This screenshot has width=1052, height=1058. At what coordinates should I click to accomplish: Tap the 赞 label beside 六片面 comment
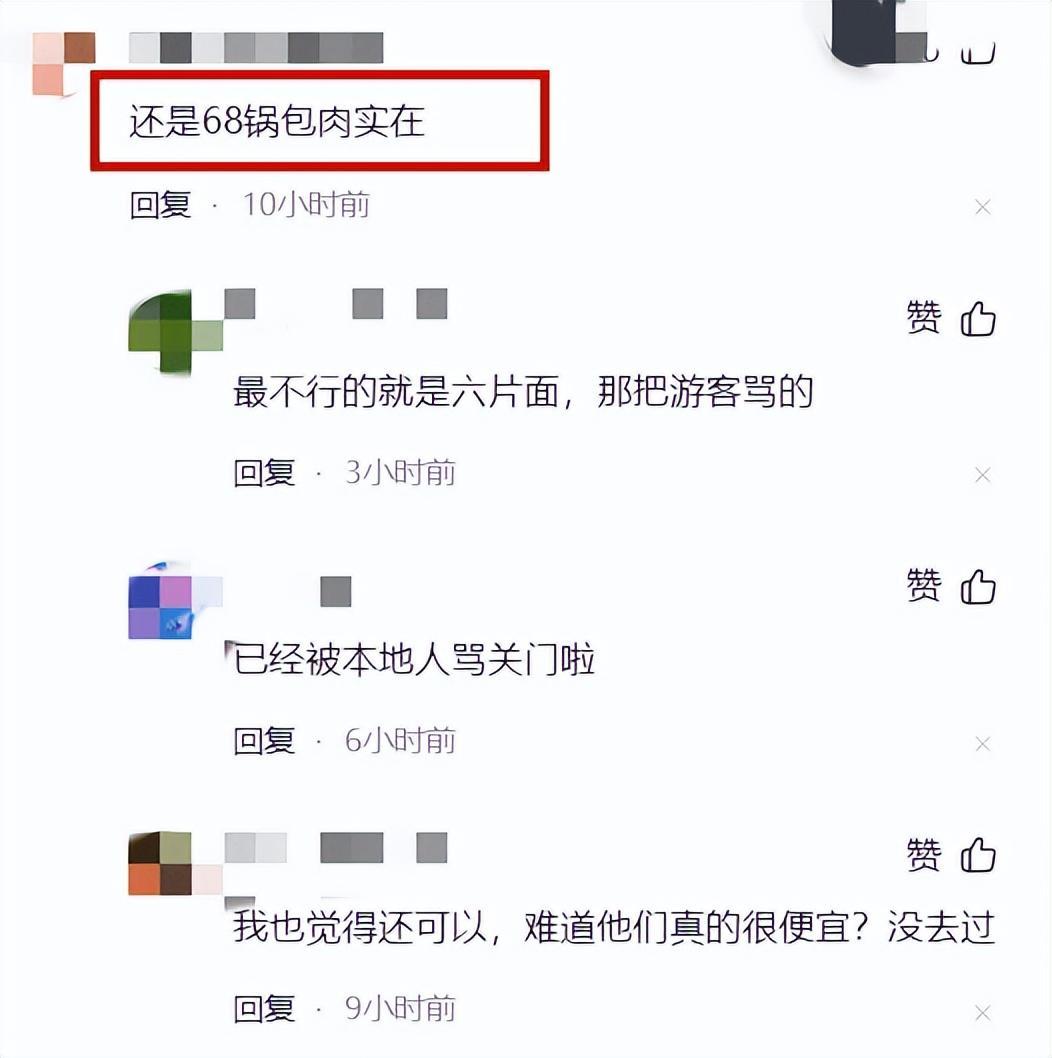pyautogui.click(x=924, y=318)
